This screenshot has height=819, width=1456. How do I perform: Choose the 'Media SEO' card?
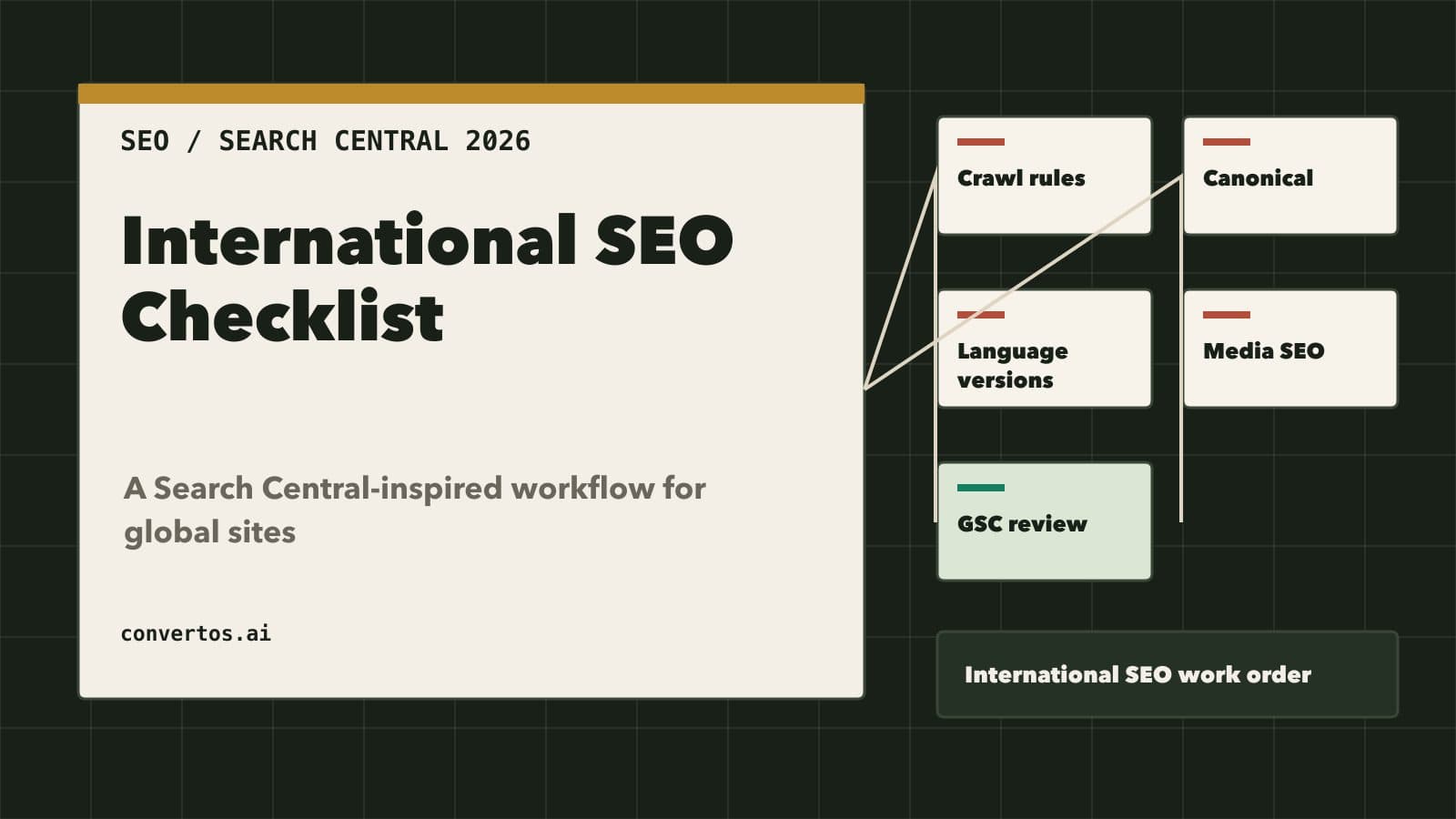tap(1290, 349)
